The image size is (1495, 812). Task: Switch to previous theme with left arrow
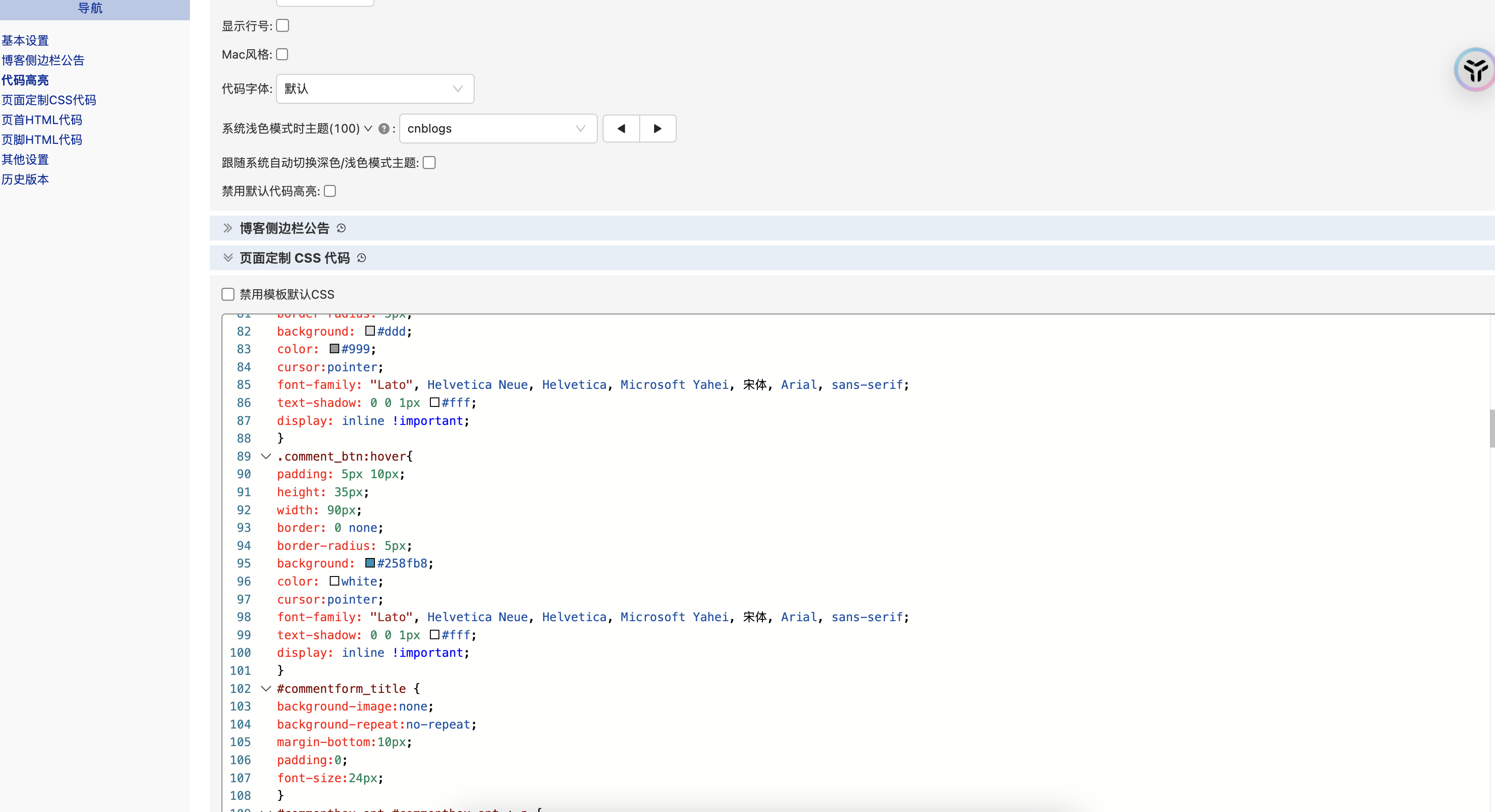(x=621, y=128)
